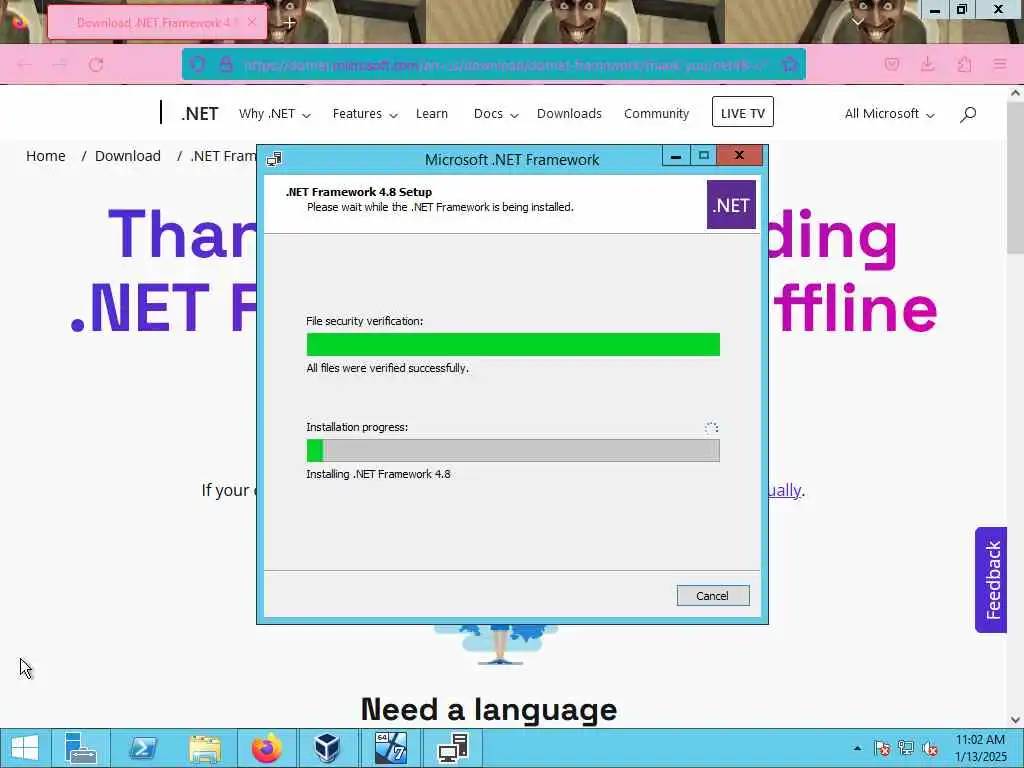
Task: Open File Explorer from the taskbar
Action: 204,748
